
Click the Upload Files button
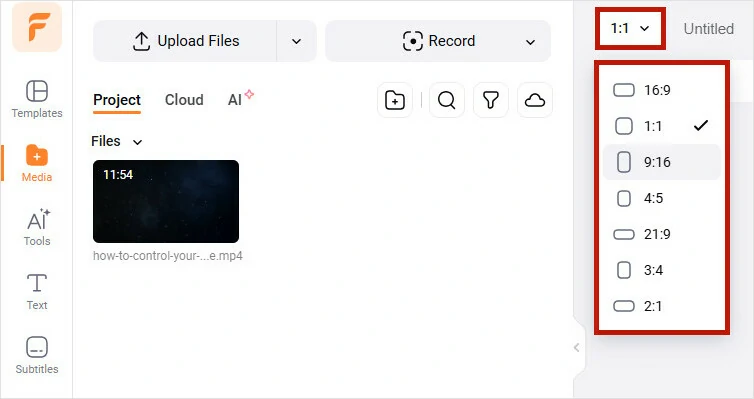point(185,41)
